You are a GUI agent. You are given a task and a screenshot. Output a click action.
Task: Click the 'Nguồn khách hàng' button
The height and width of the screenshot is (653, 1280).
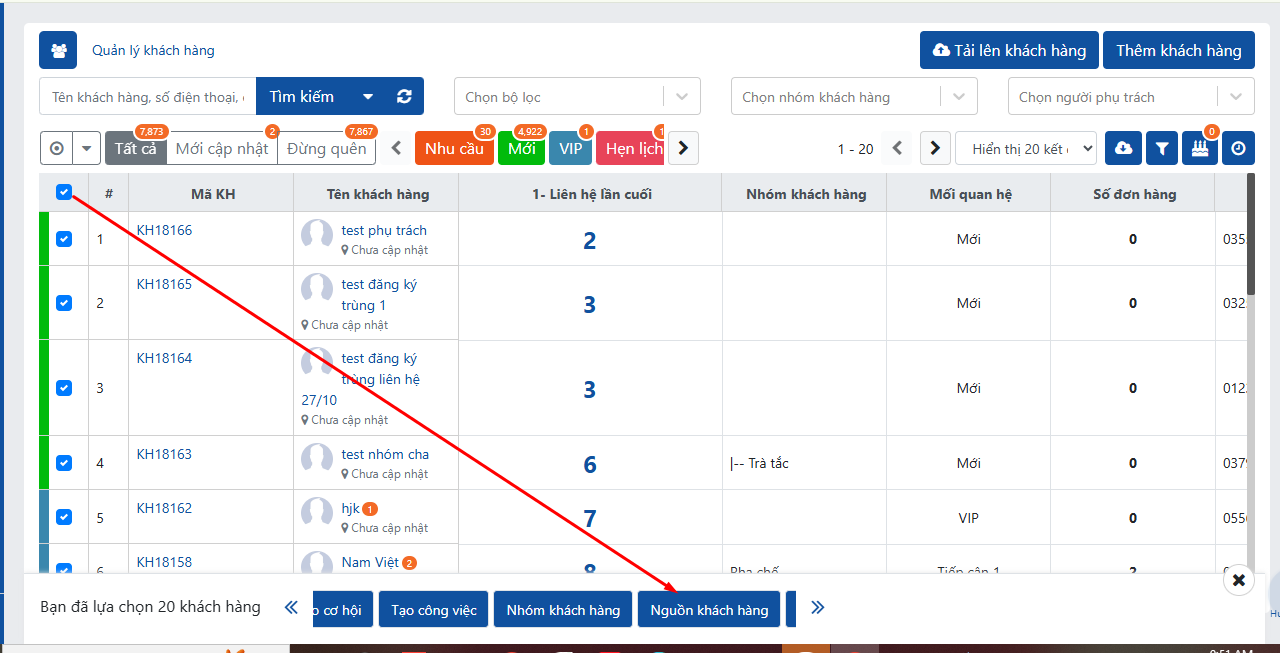pyautogui.click(x=709, y=610)
